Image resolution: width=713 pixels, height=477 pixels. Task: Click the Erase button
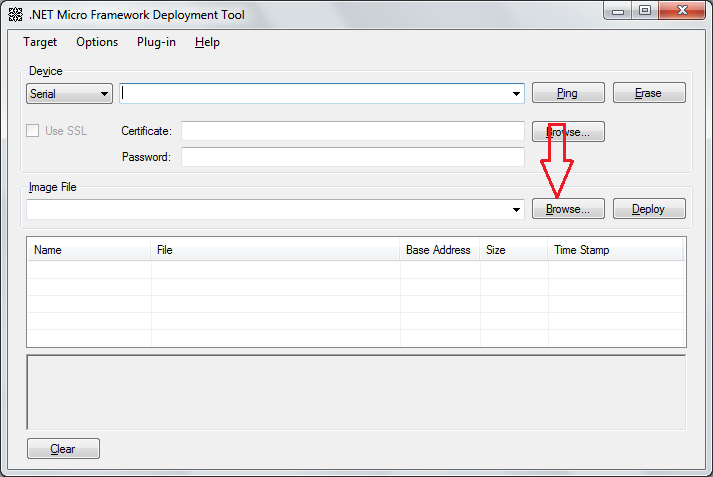click(649, 93)
